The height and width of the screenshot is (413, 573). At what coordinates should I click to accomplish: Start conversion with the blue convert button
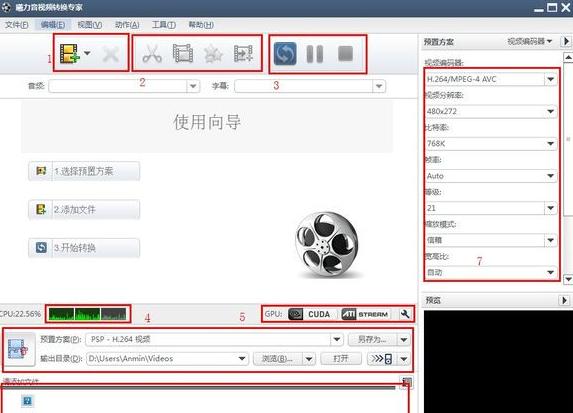[x=285, y=54]
